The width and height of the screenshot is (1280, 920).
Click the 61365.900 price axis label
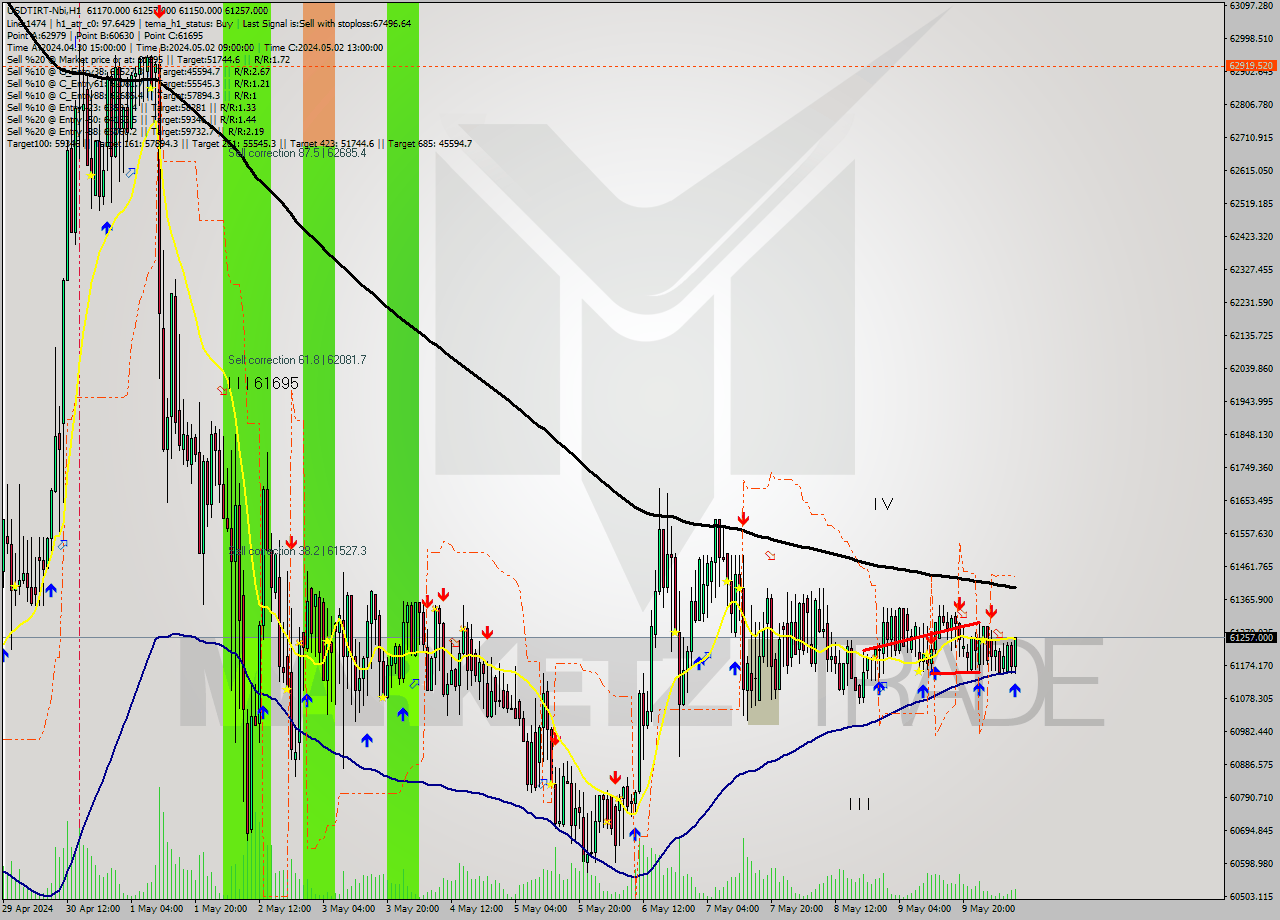coord(1251,599)
